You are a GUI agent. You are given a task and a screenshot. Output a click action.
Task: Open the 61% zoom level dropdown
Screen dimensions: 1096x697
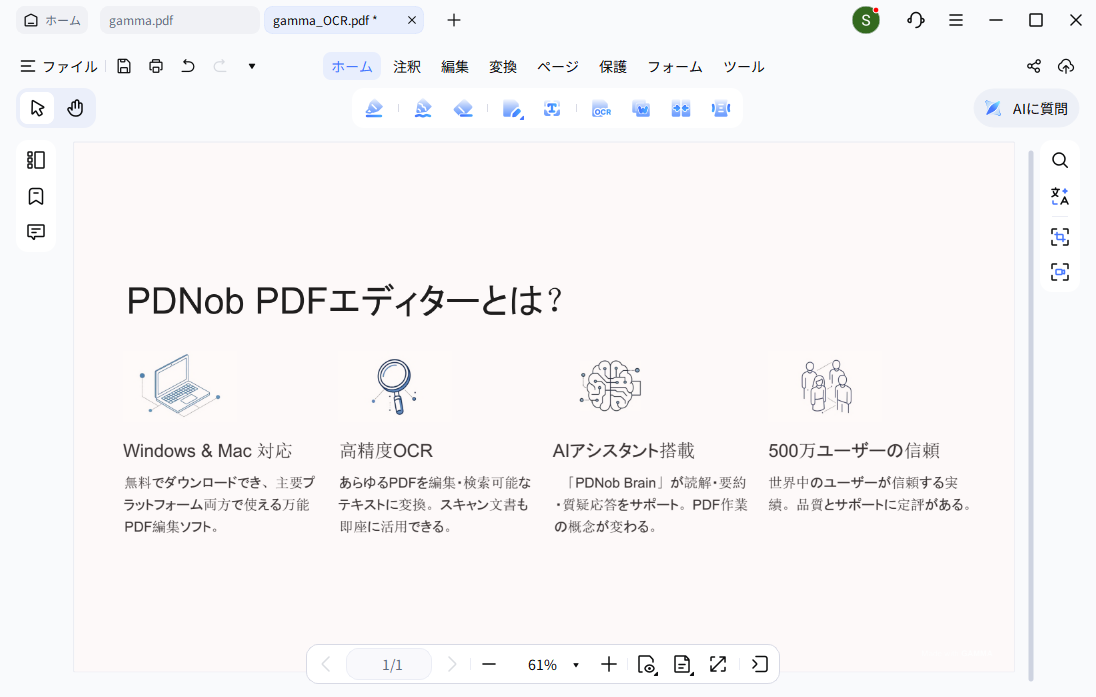click(553, 664)
